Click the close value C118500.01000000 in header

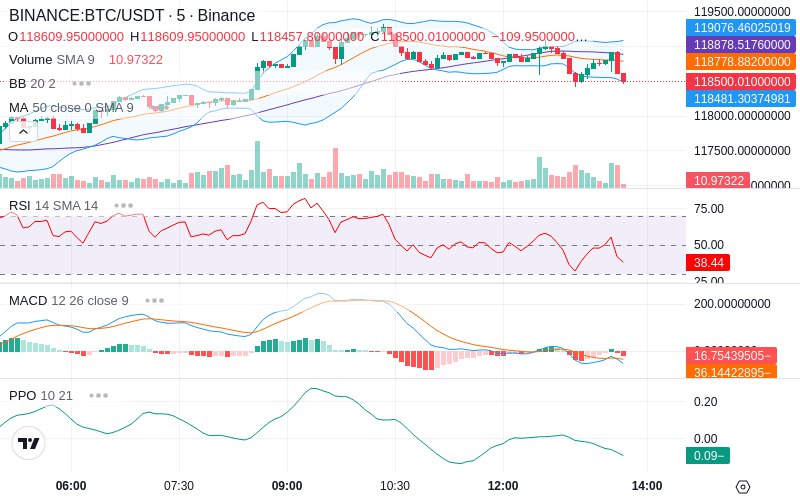click(x=428, y=37)
